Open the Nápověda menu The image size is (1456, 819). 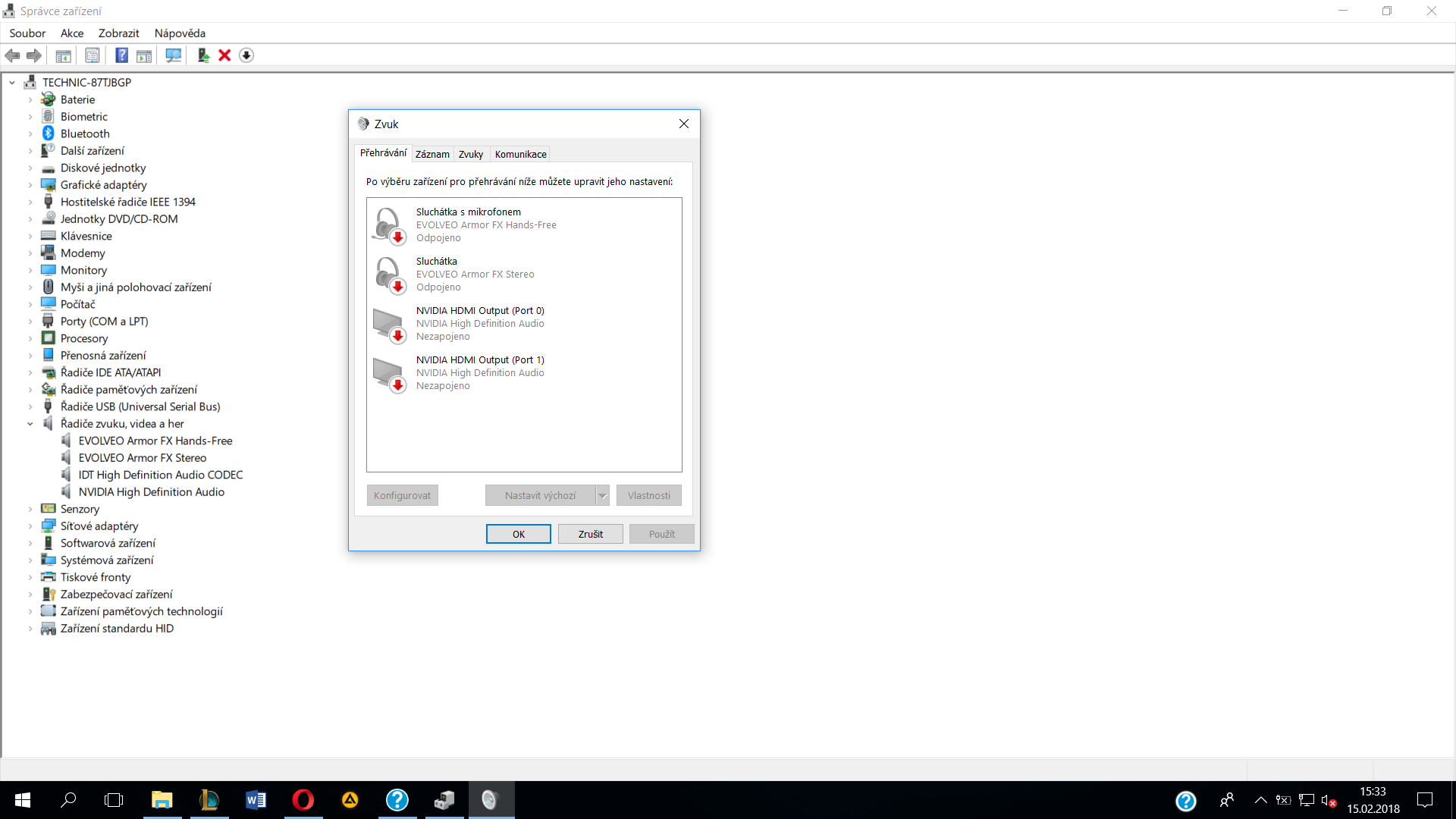point(180,33)
